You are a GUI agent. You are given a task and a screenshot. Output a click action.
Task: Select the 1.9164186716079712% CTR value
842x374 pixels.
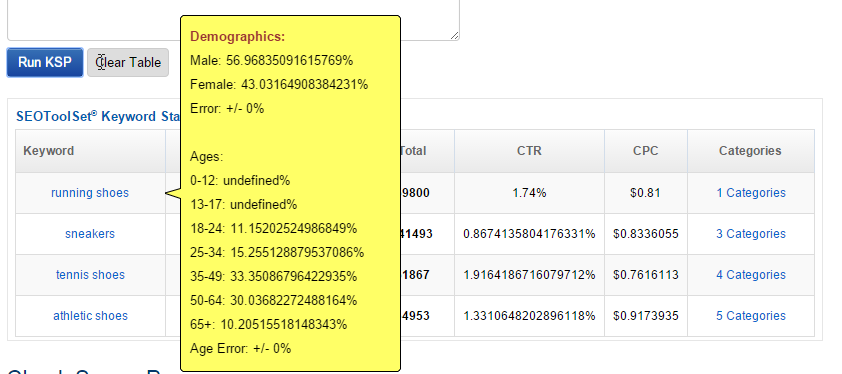click(x=529, y=275)
